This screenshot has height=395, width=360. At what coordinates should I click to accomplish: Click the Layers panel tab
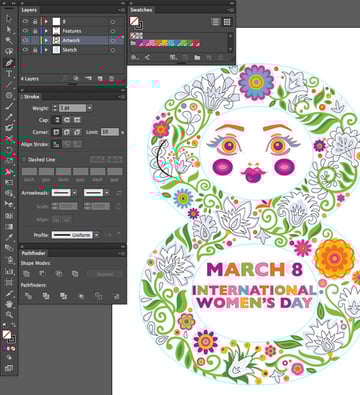(x=29, y=10)
